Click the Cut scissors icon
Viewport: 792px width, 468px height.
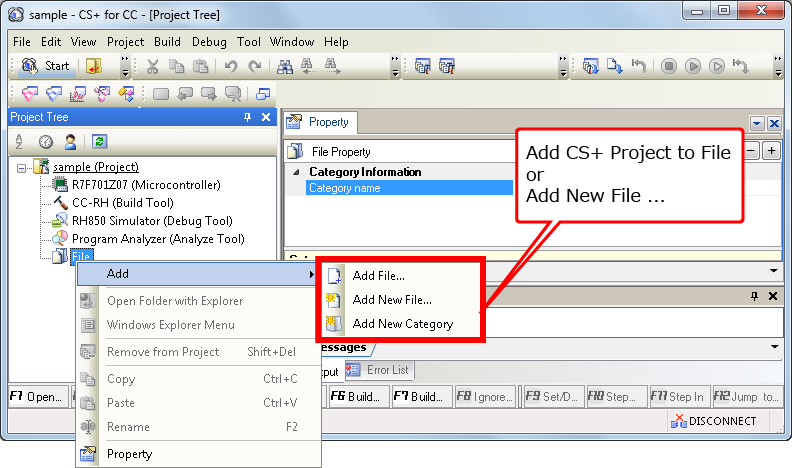pos(153,66)
